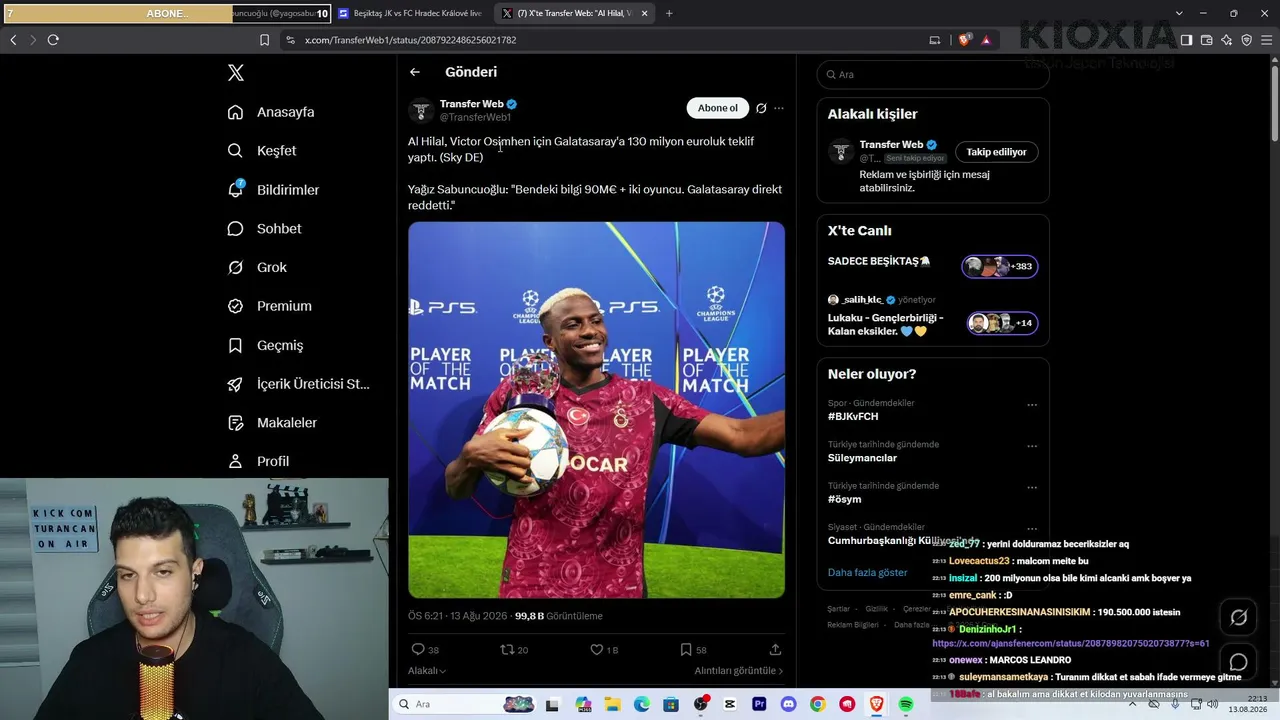The image size is (1280, 720).
Task: Click the Takip ediliyor button
Action: point(996,152)
